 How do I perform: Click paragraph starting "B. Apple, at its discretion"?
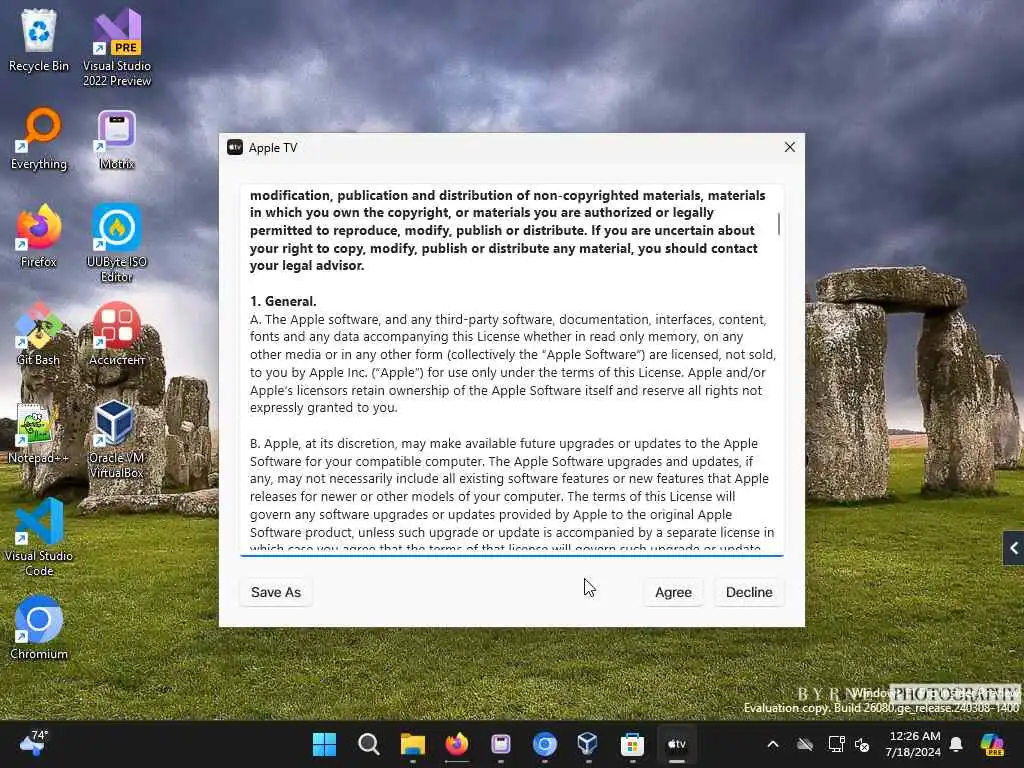click(513, 496)
